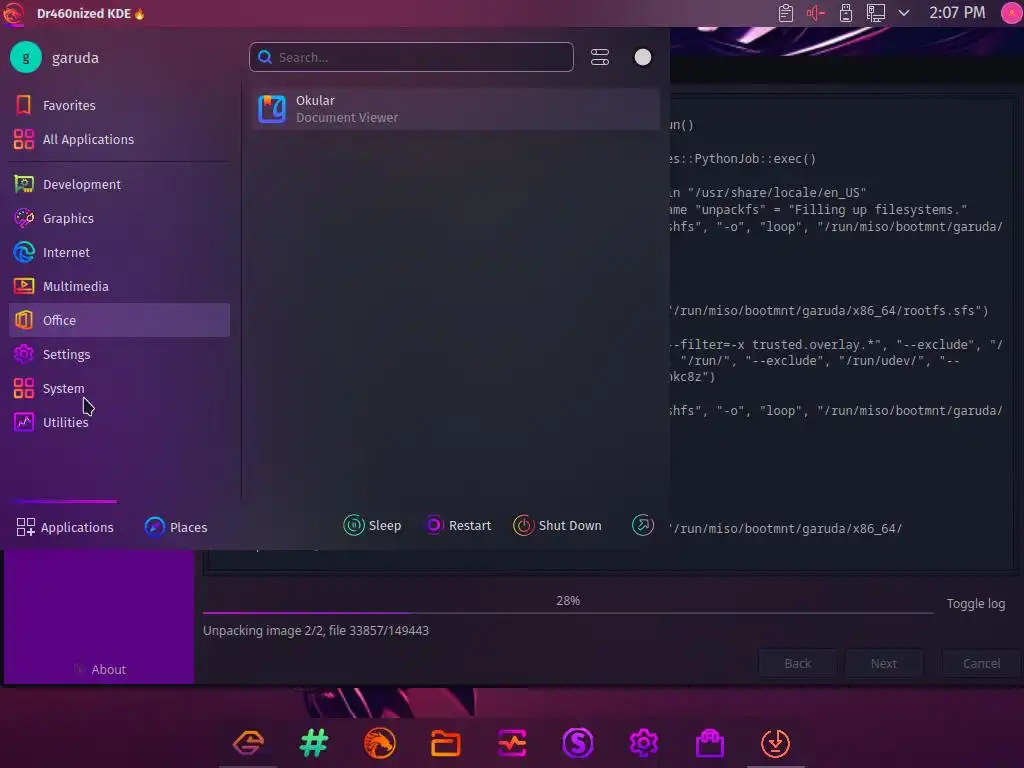This screenshot has height=768, width=1024.
Task: Open the installer download dock icon
Action: 776,743
